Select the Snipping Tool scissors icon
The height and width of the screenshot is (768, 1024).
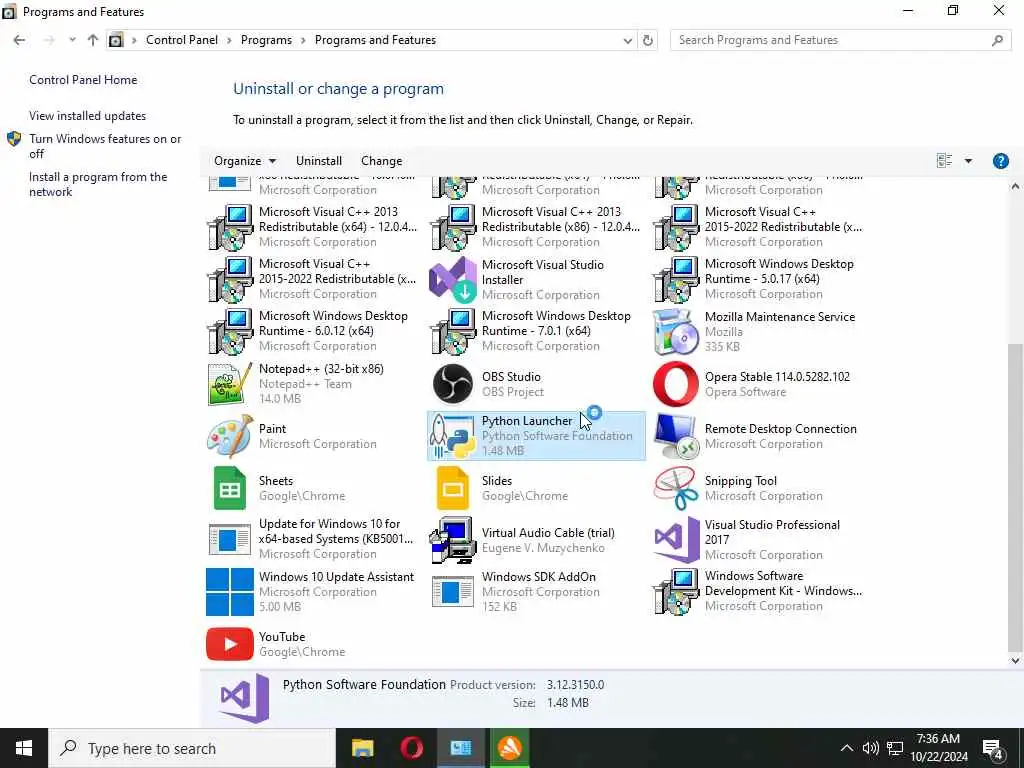tap(675, 488)
